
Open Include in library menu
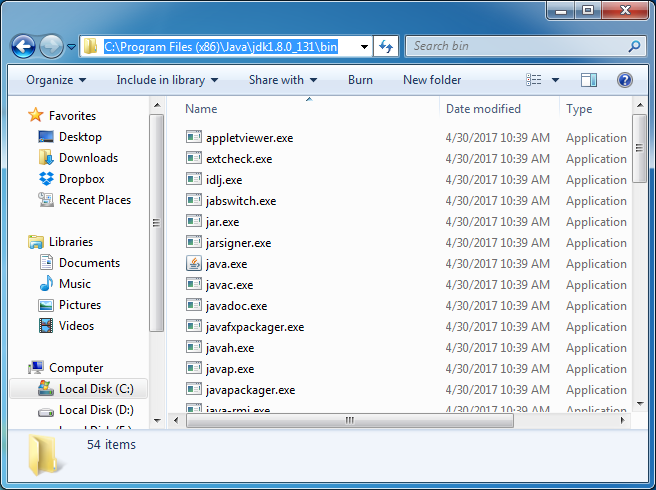point(167,80)
